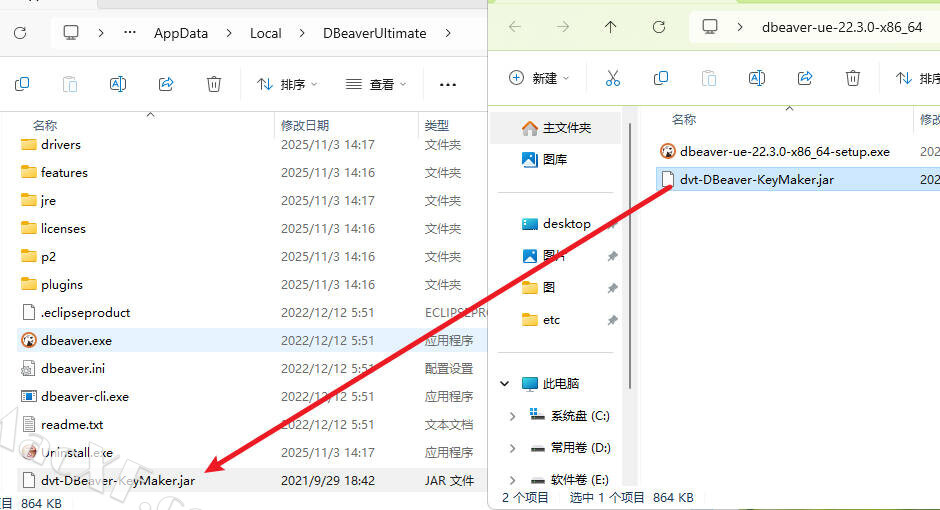
Task: Click the share icon in left toolbar
Action: coord(166,84)
